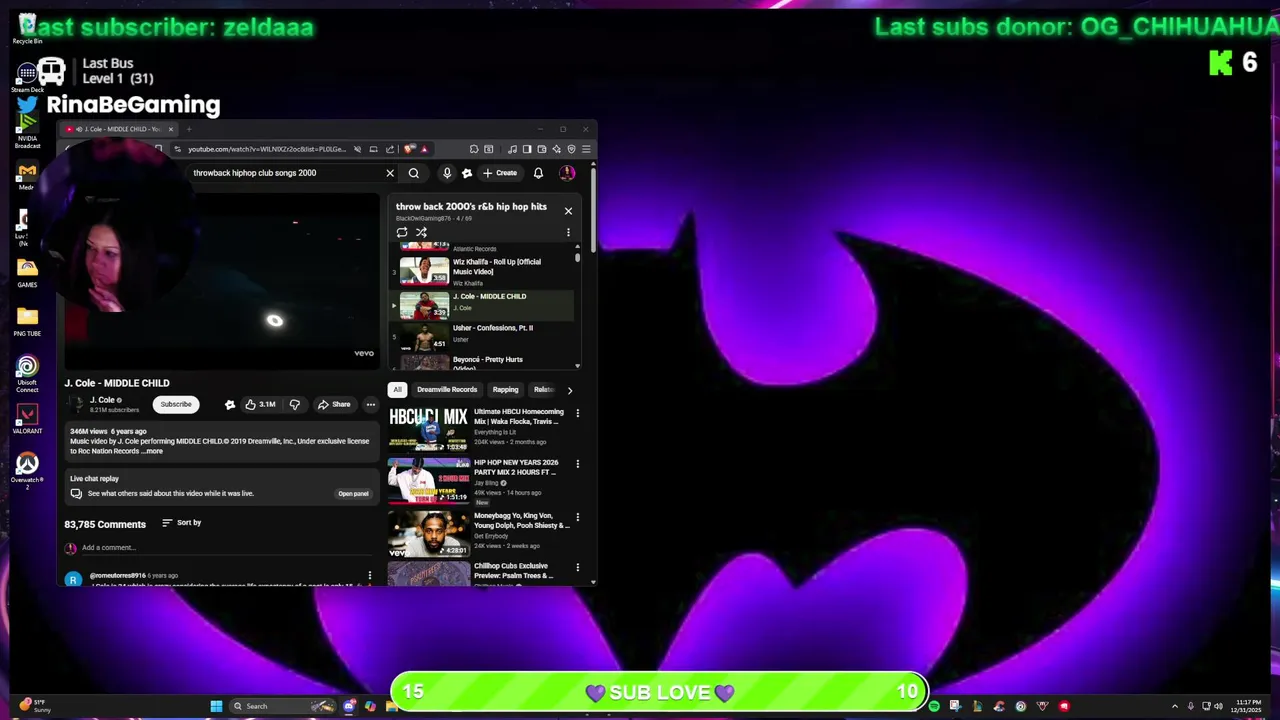Open browser music note media control icon
The height and width of the screenshot is (720, 1280).
click(x=512, y=149)
